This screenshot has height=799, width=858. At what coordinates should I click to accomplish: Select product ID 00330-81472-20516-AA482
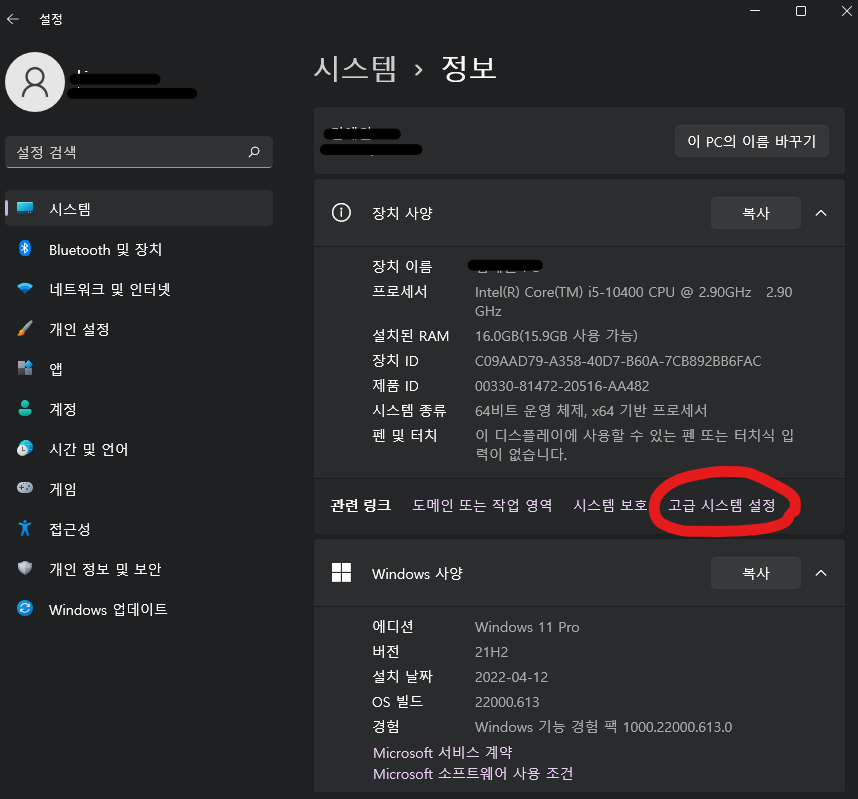[x=562, y=386]
